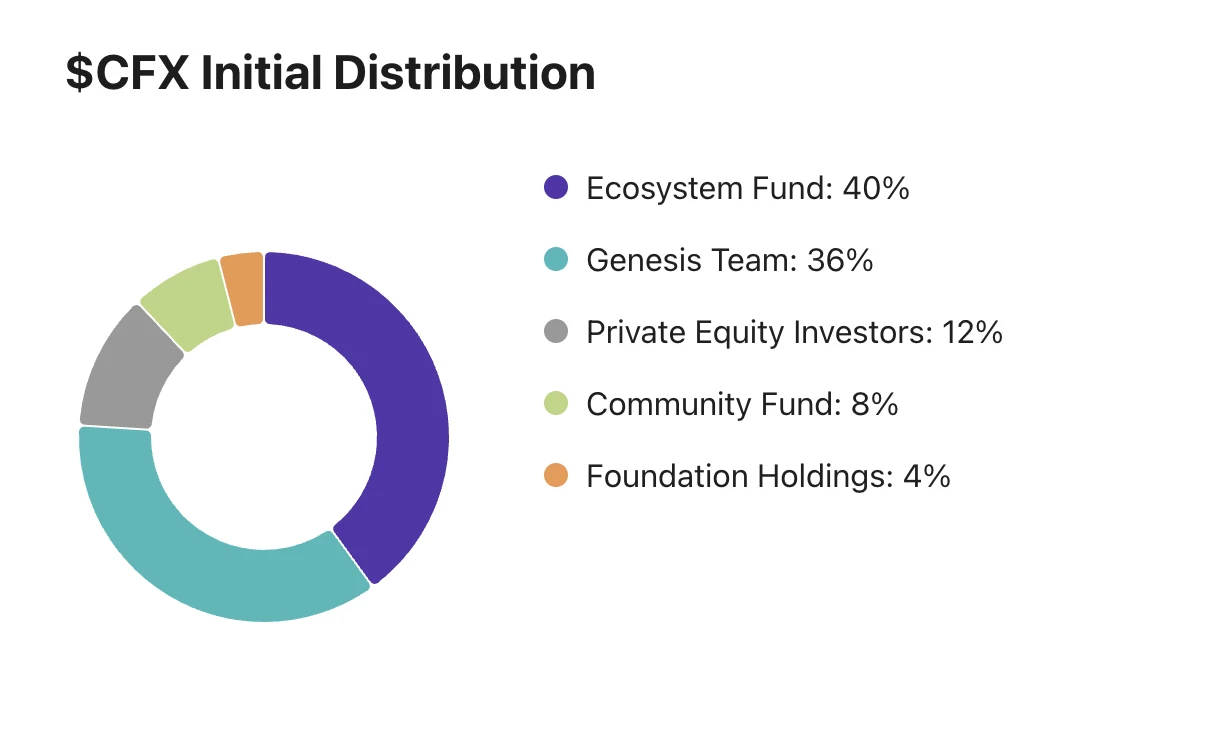Click the "Foundation Holdings" legend label text

tap(736, 476)
